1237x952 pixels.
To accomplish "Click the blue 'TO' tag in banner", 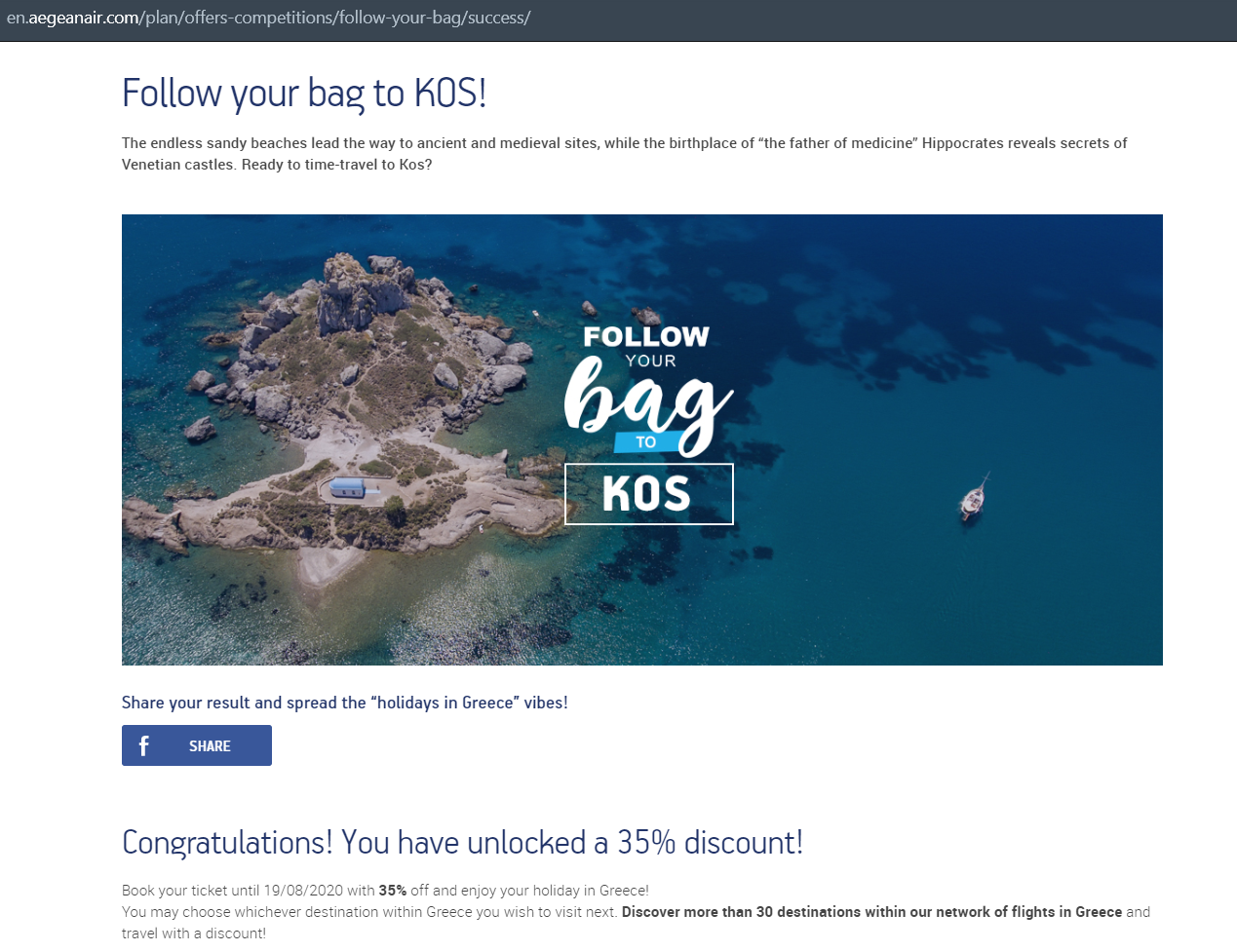I will pos(645,442).
